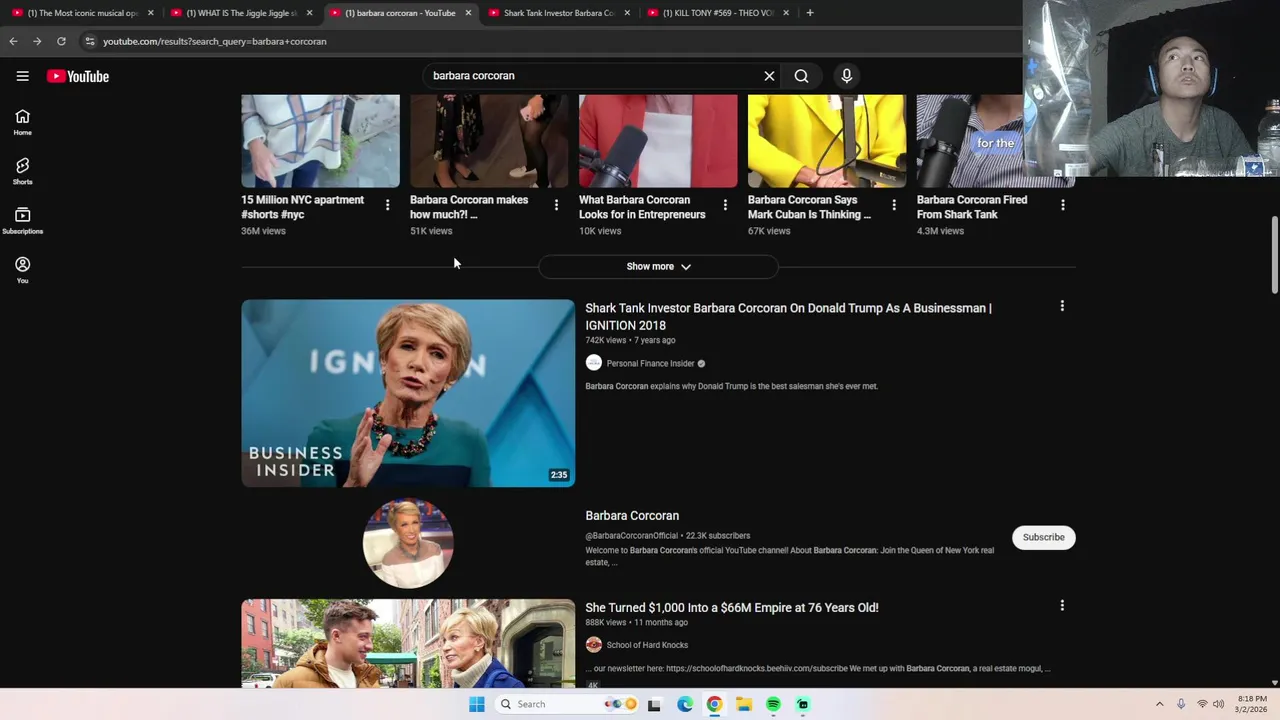This screenshot has width=1280, height=720.
Task: Click the page vertical scrollbar thumb
Action: tap(1274, 255)
